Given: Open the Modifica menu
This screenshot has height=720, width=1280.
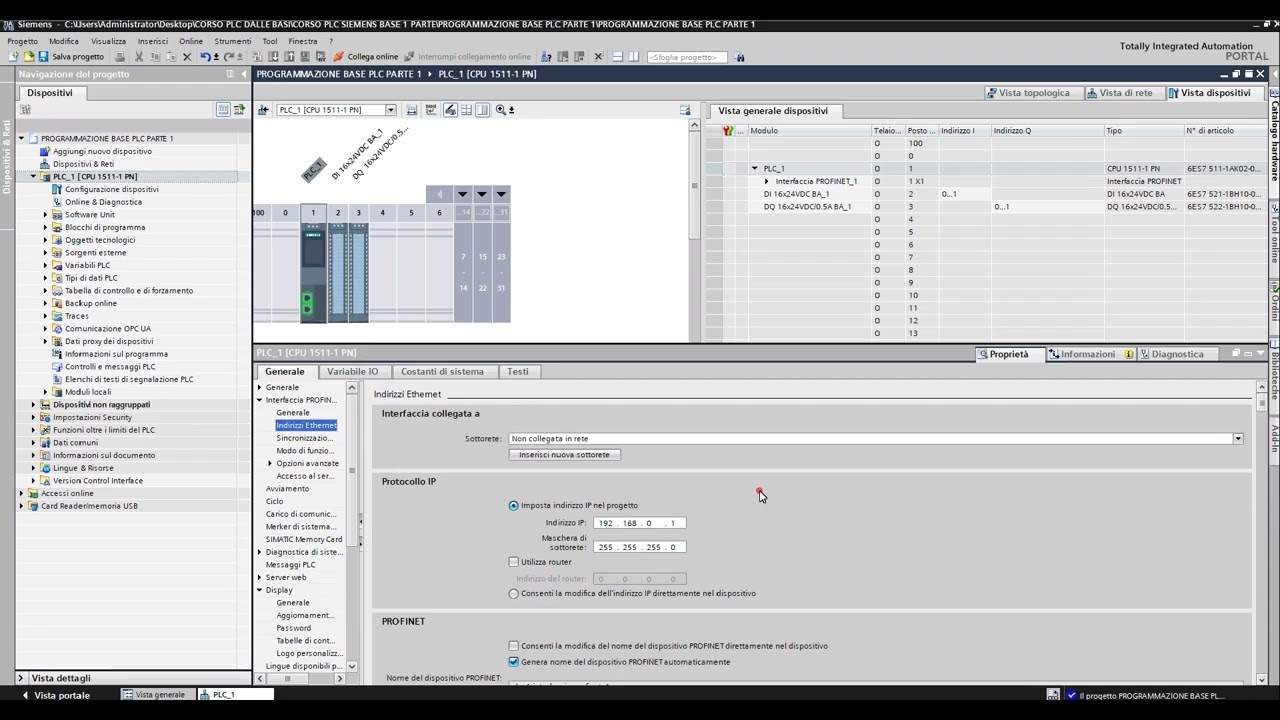Looking at the screenshot, I should point(64,41).
